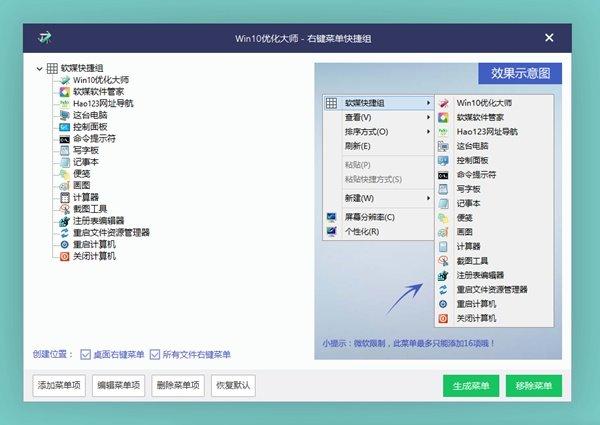The height and width of the screenshot is (425, 600).
Task: Choose 刷新(E) in preview context menu
Action: (x=378, y=146)
